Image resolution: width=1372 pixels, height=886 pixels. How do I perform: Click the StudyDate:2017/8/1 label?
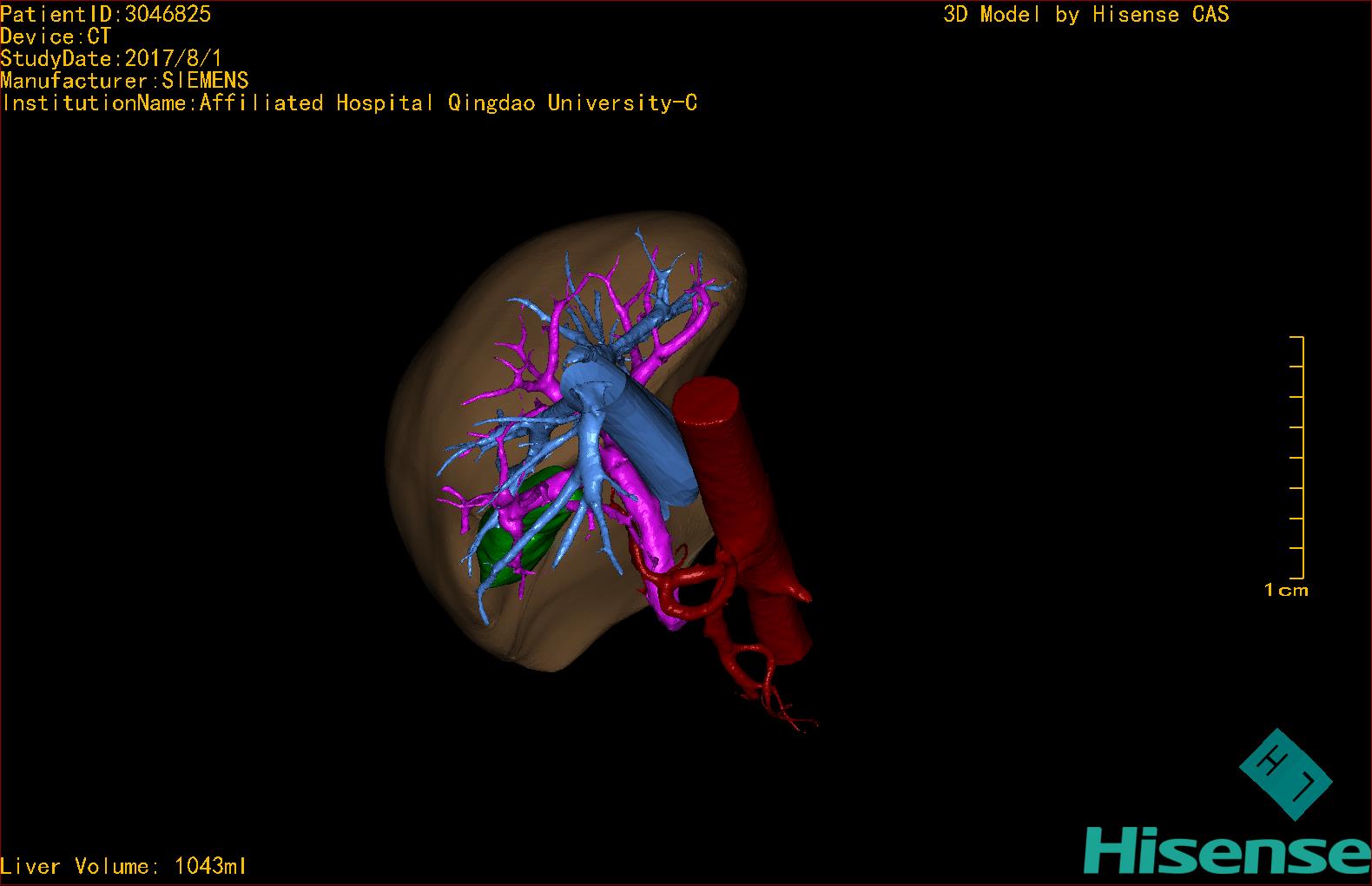point(111,59)
